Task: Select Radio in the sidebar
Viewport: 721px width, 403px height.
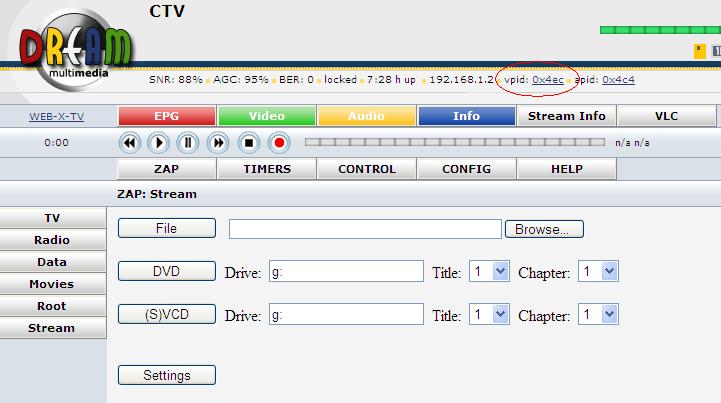Action: point(52,240)
